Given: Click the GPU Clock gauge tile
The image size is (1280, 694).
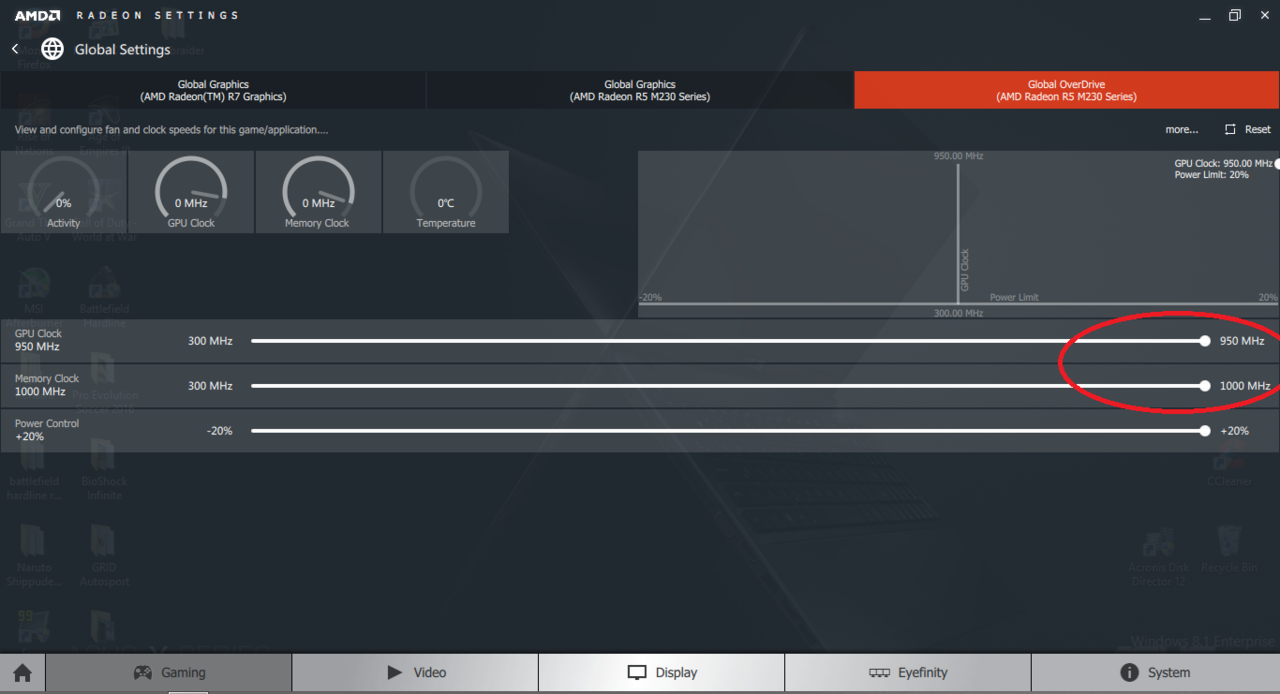Looking at the screenshot, I should (191, 192).
